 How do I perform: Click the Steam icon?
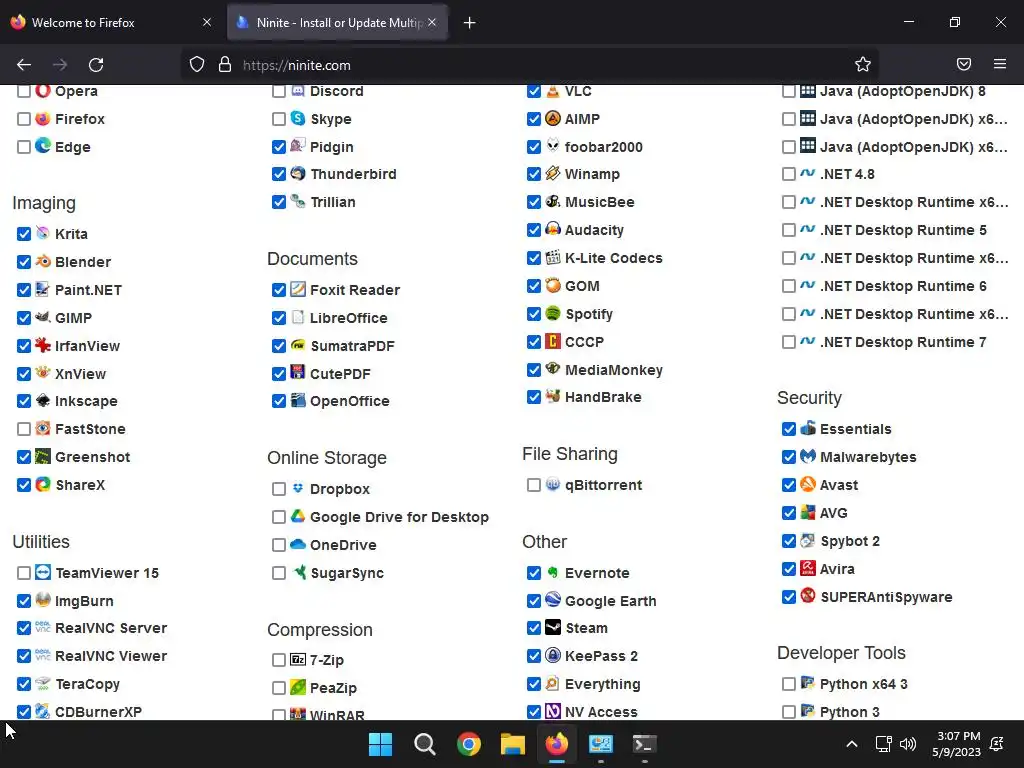[x=553, y=628]
